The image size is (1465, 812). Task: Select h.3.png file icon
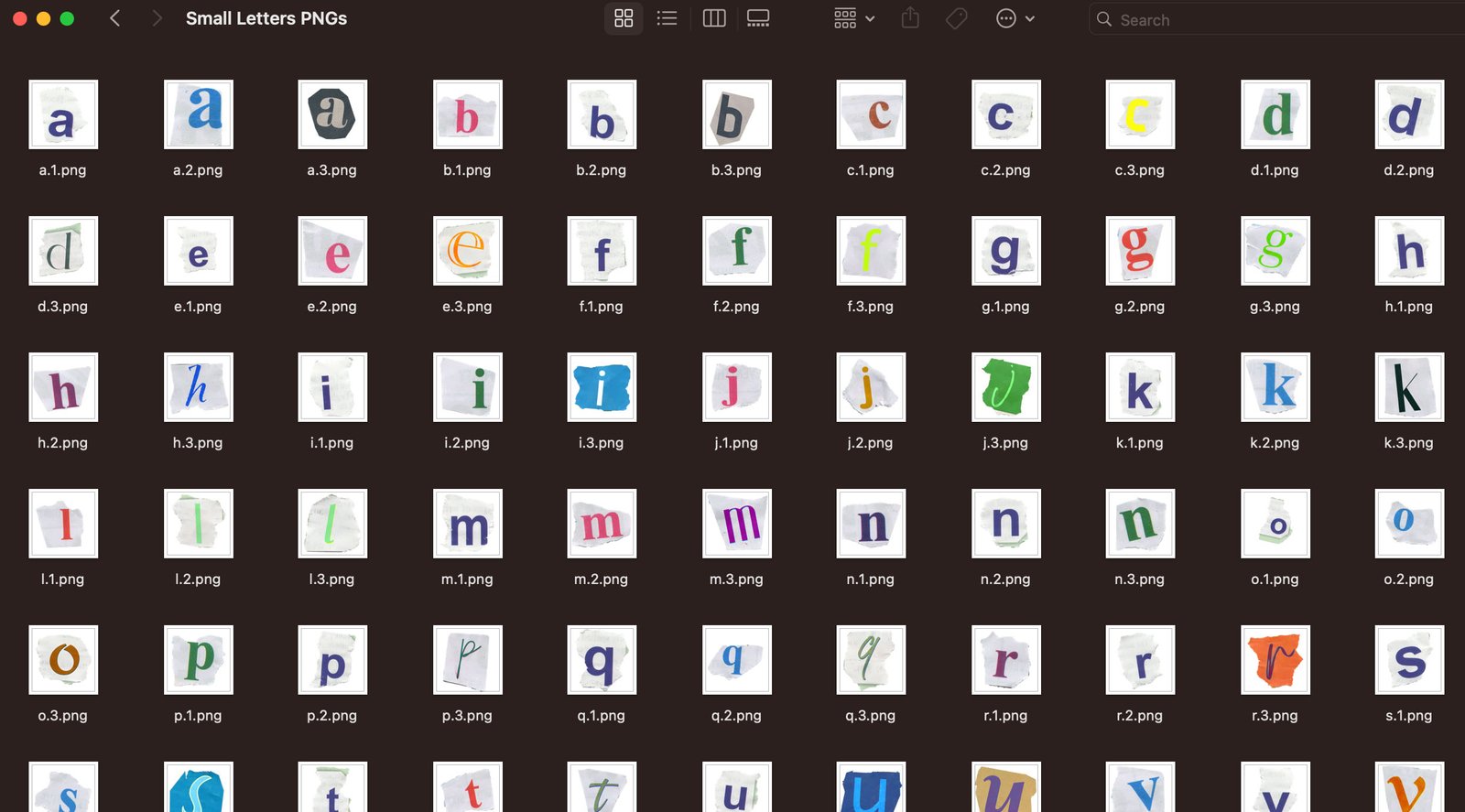(x=199, y=387)
